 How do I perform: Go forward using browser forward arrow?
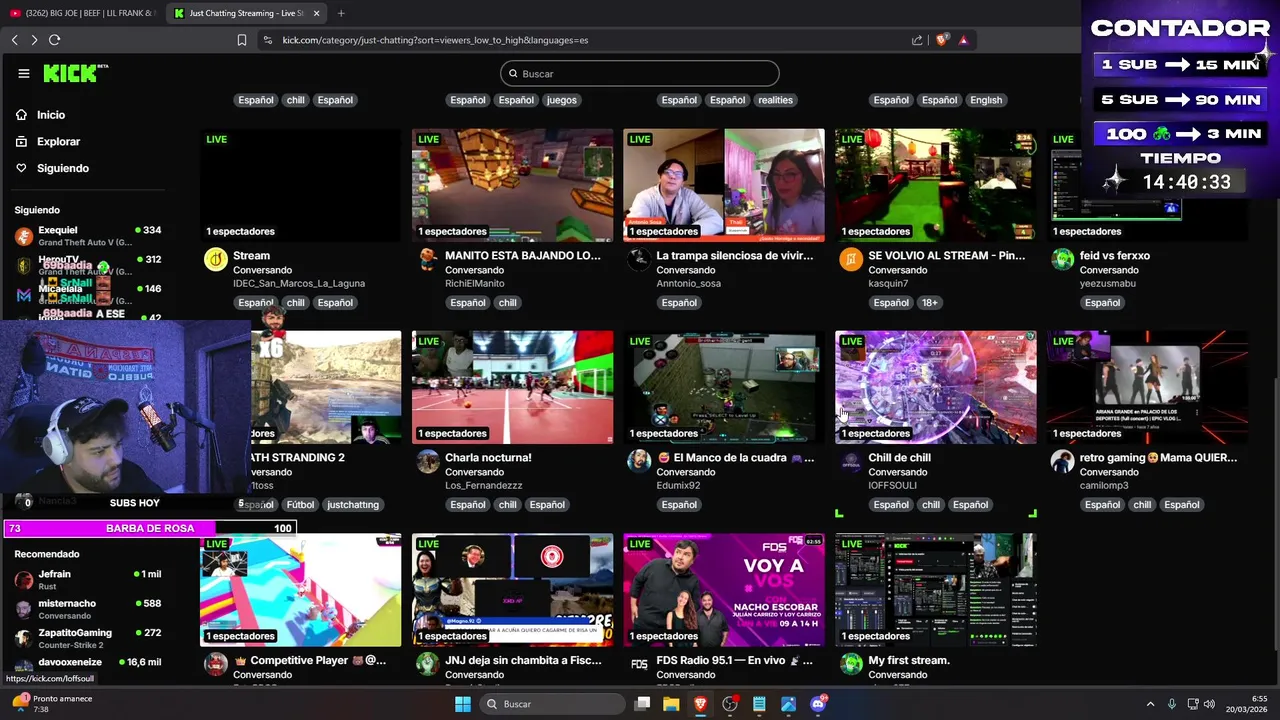[34, 40]
